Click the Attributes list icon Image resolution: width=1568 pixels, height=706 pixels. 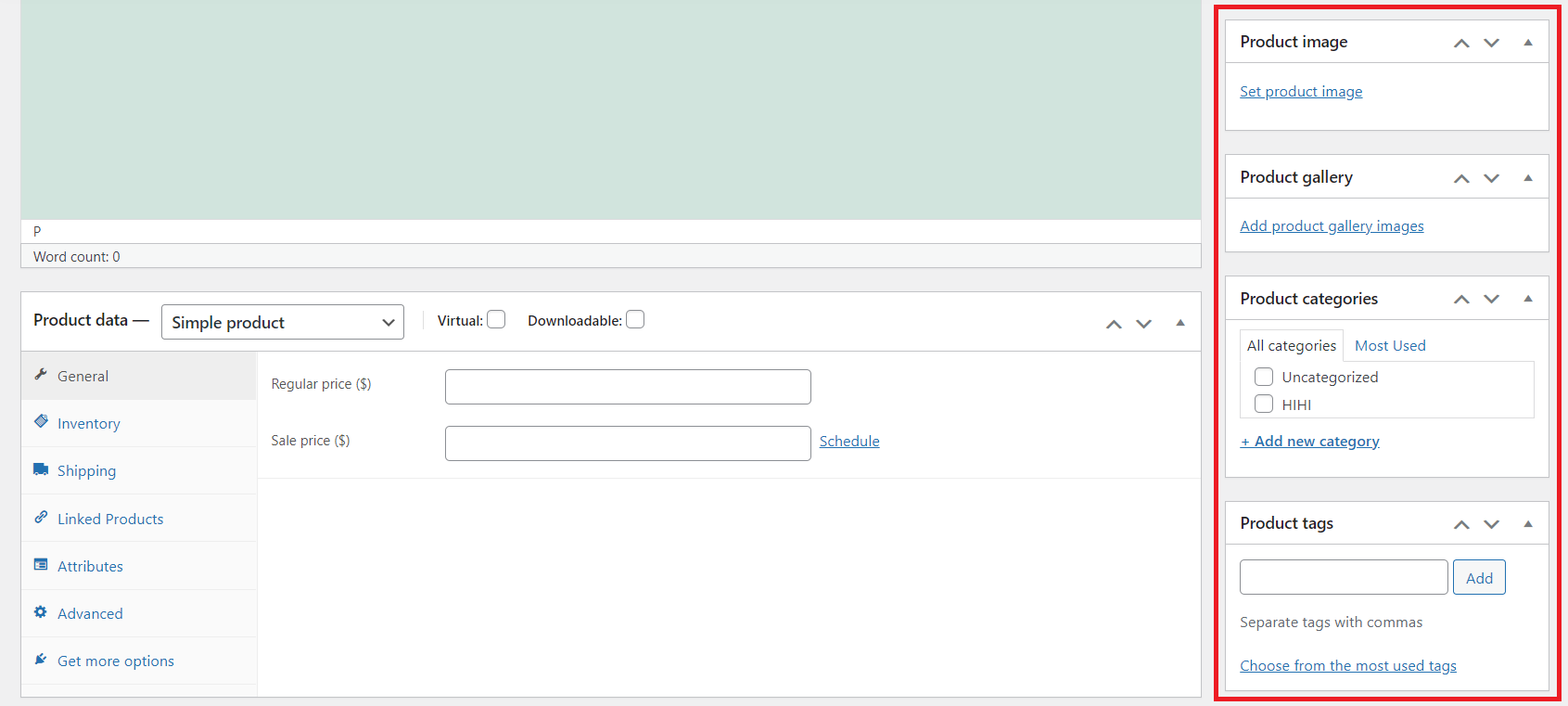41,564
